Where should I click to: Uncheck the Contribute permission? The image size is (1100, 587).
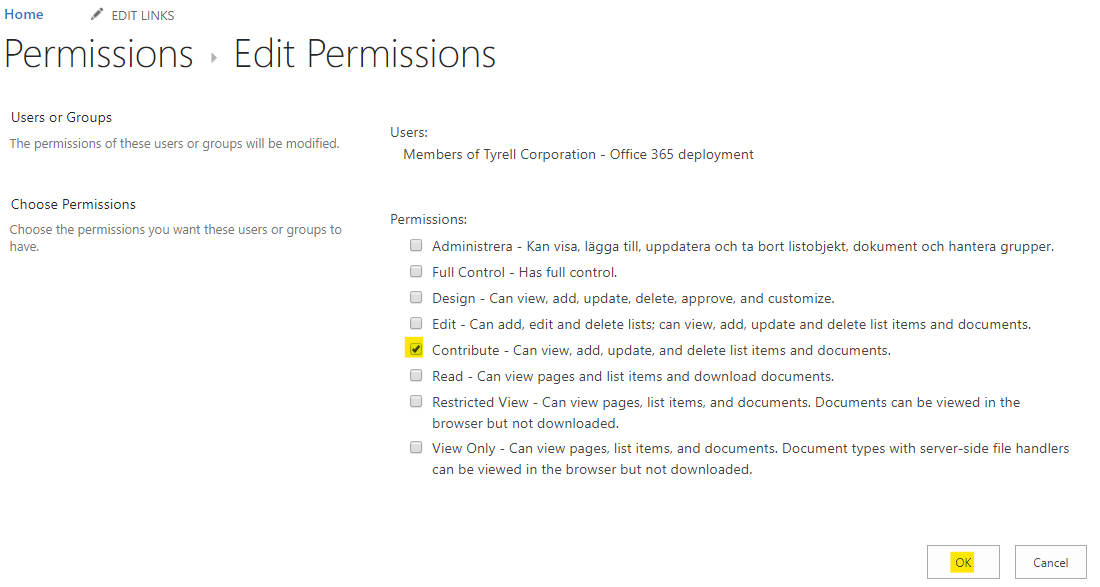415,349
